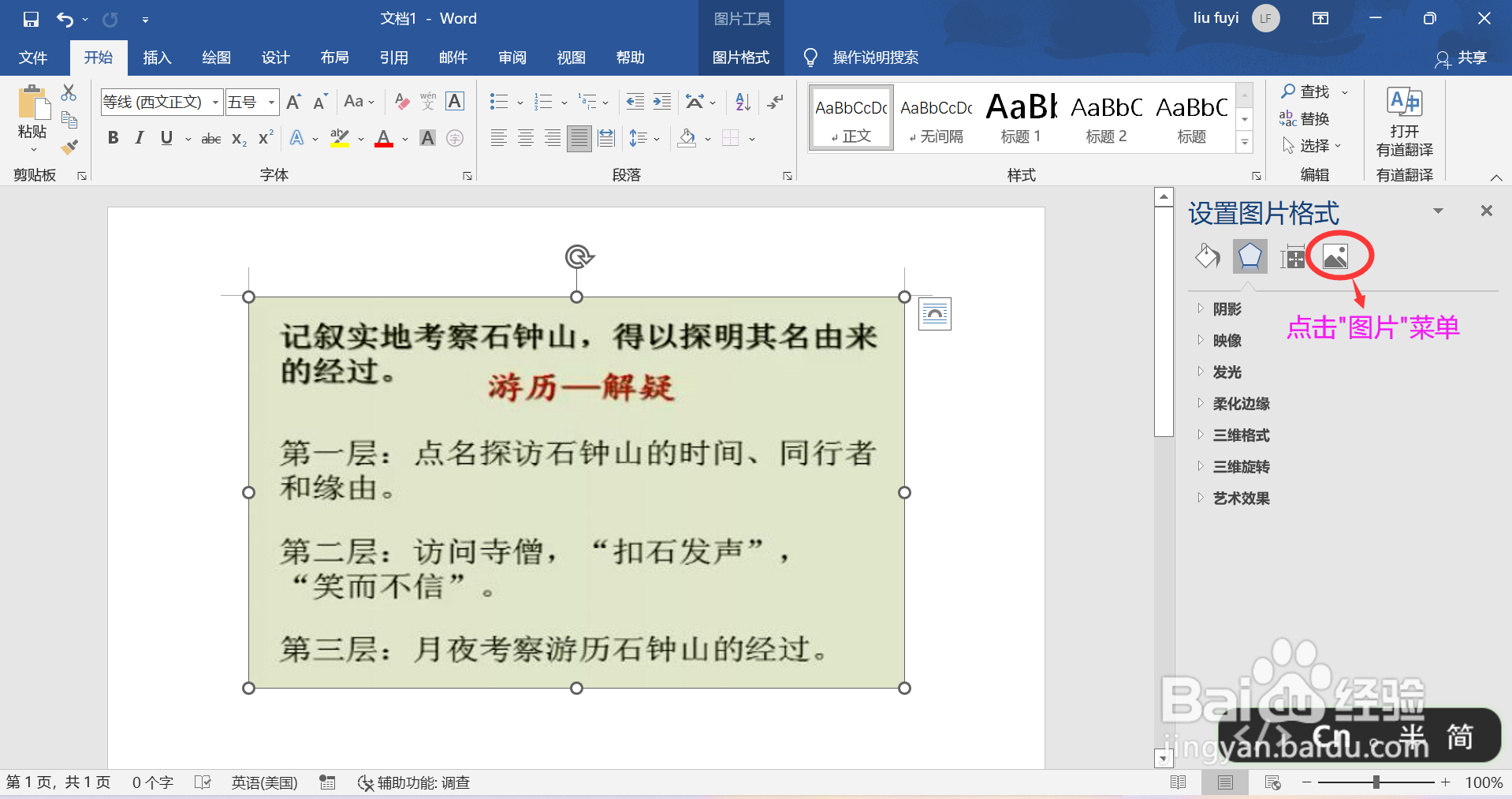
Task: Switch to the 插入 ribbon tab
Action: click(x=157, y=57)
